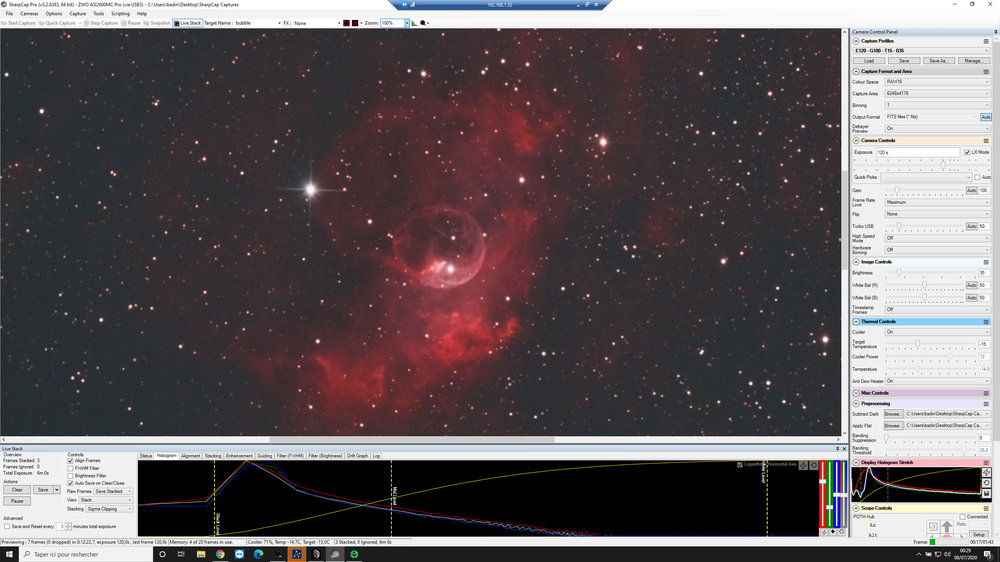
Task: Open the Output Format dropdown
Action: pyautogui.click(x=931, y=117)
